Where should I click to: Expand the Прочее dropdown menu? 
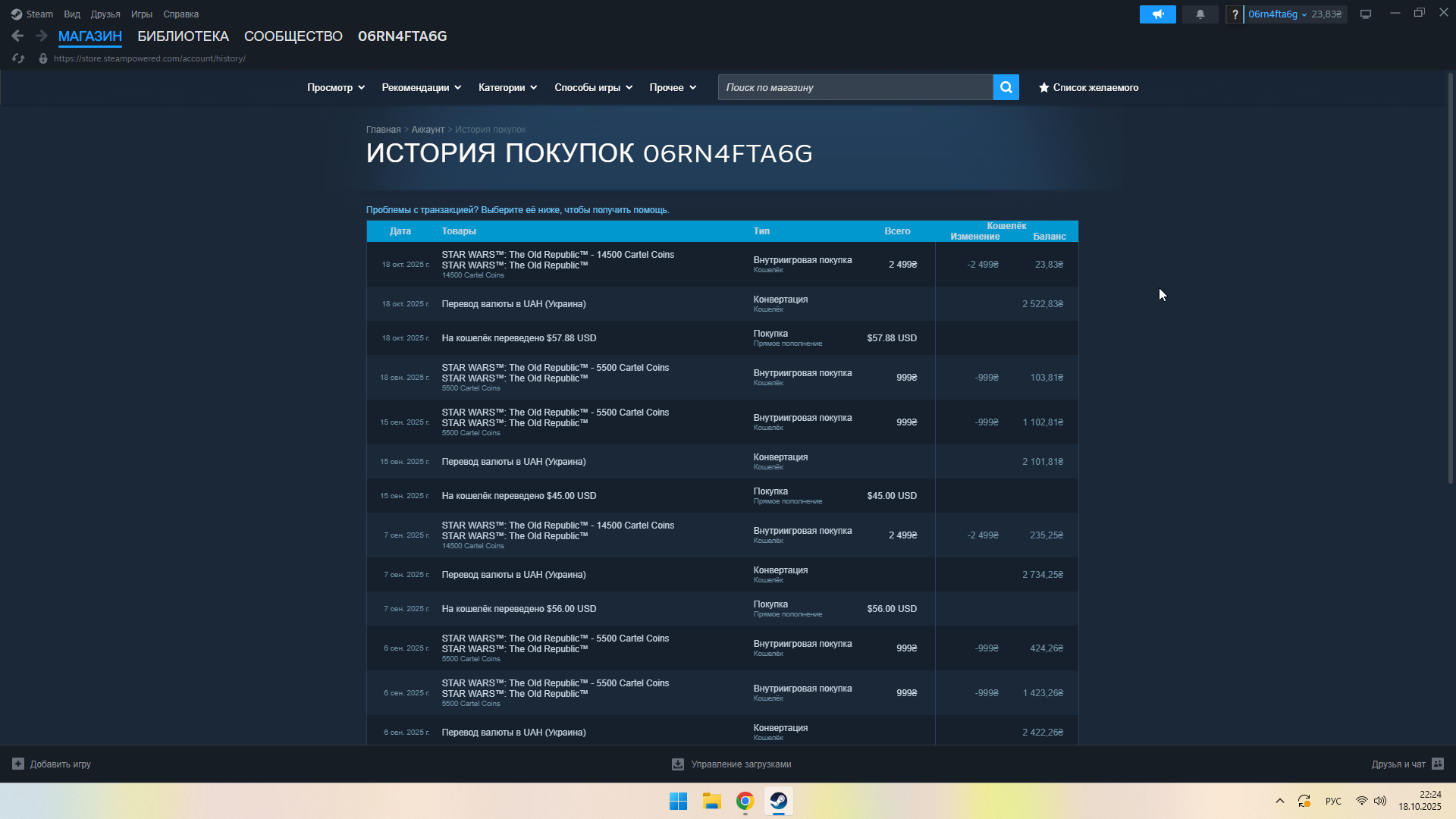click(672, 88)
